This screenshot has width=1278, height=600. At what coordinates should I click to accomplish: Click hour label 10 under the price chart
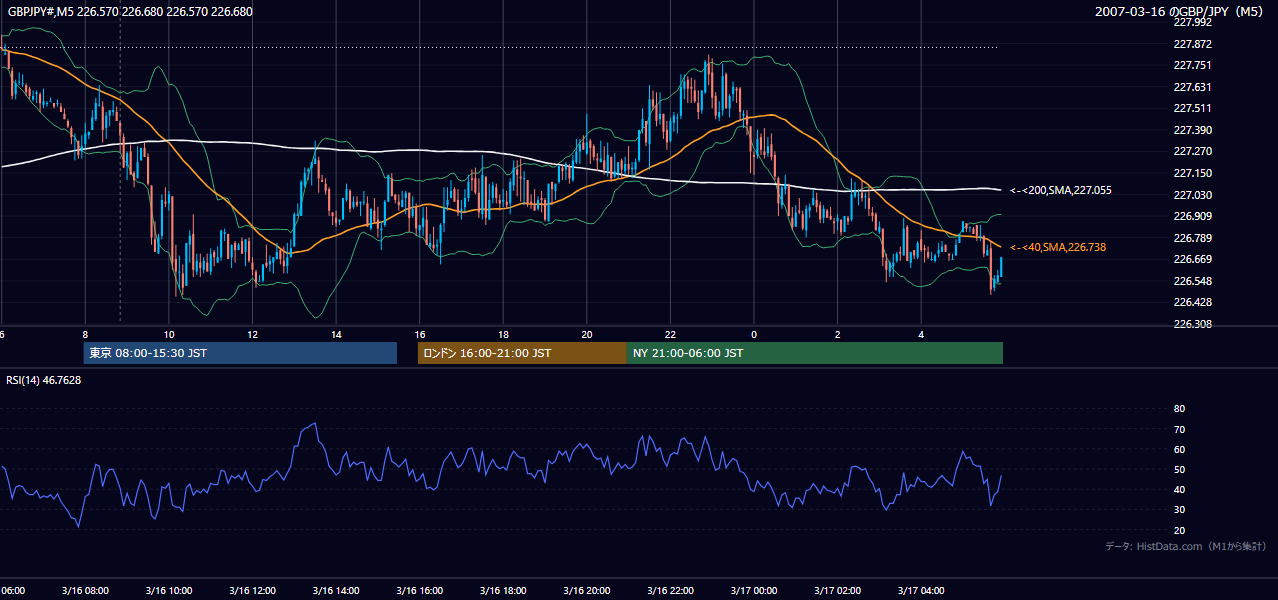169,335
